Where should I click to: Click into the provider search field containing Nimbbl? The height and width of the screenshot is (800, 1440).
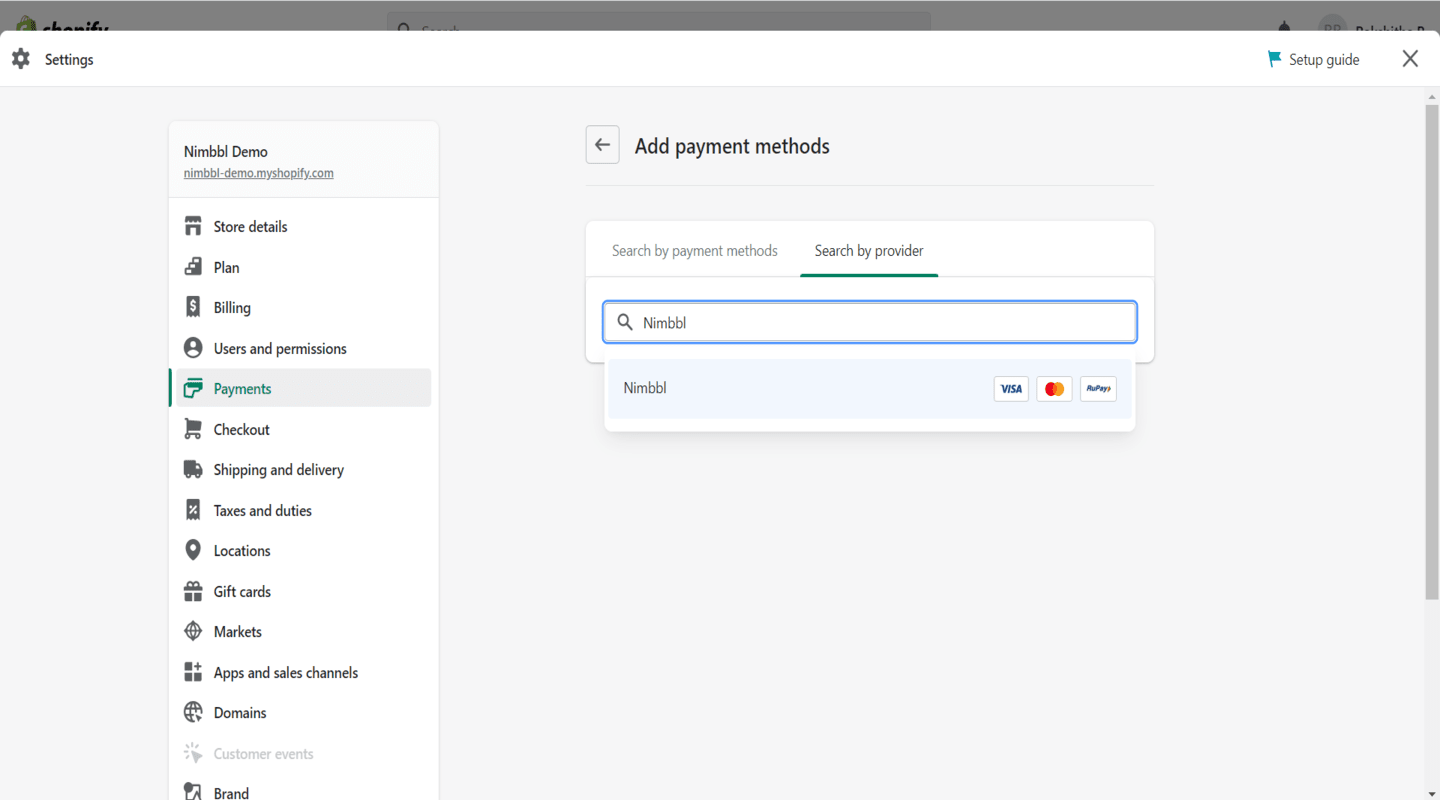pyautogui.click(x=870, y=322)
